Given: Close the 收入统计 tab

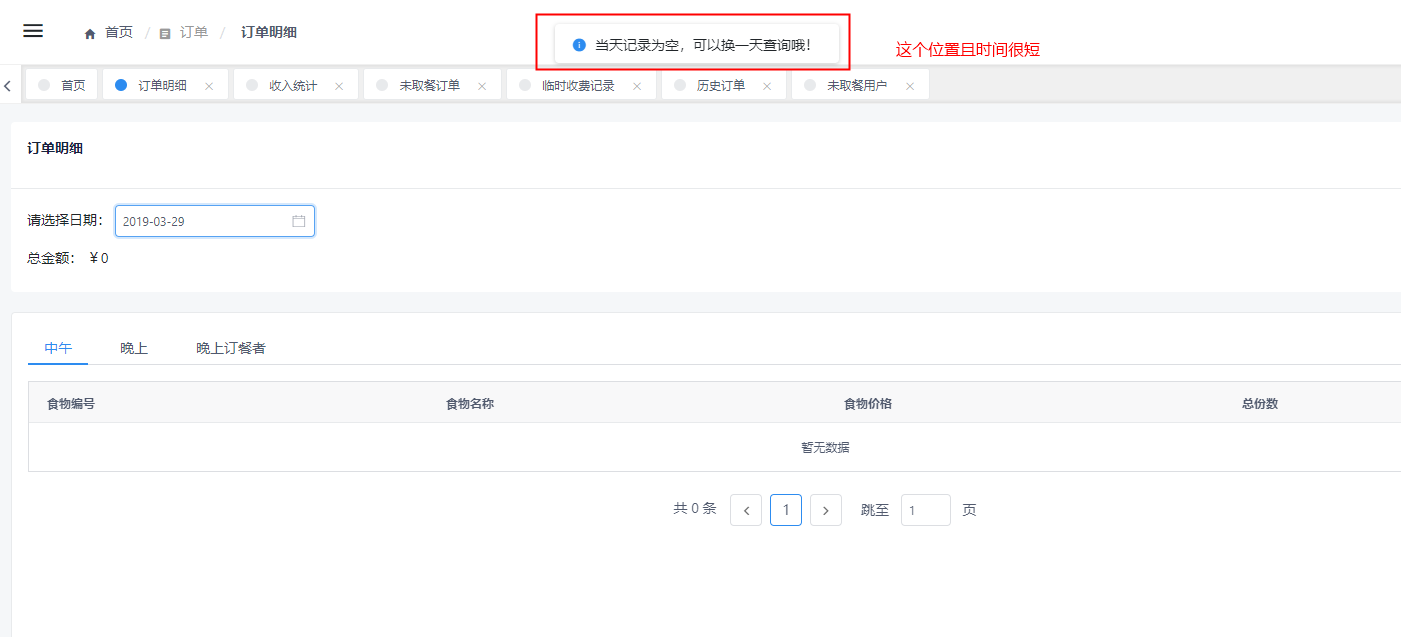Looking at the screenshot, I should click(338, 84).
